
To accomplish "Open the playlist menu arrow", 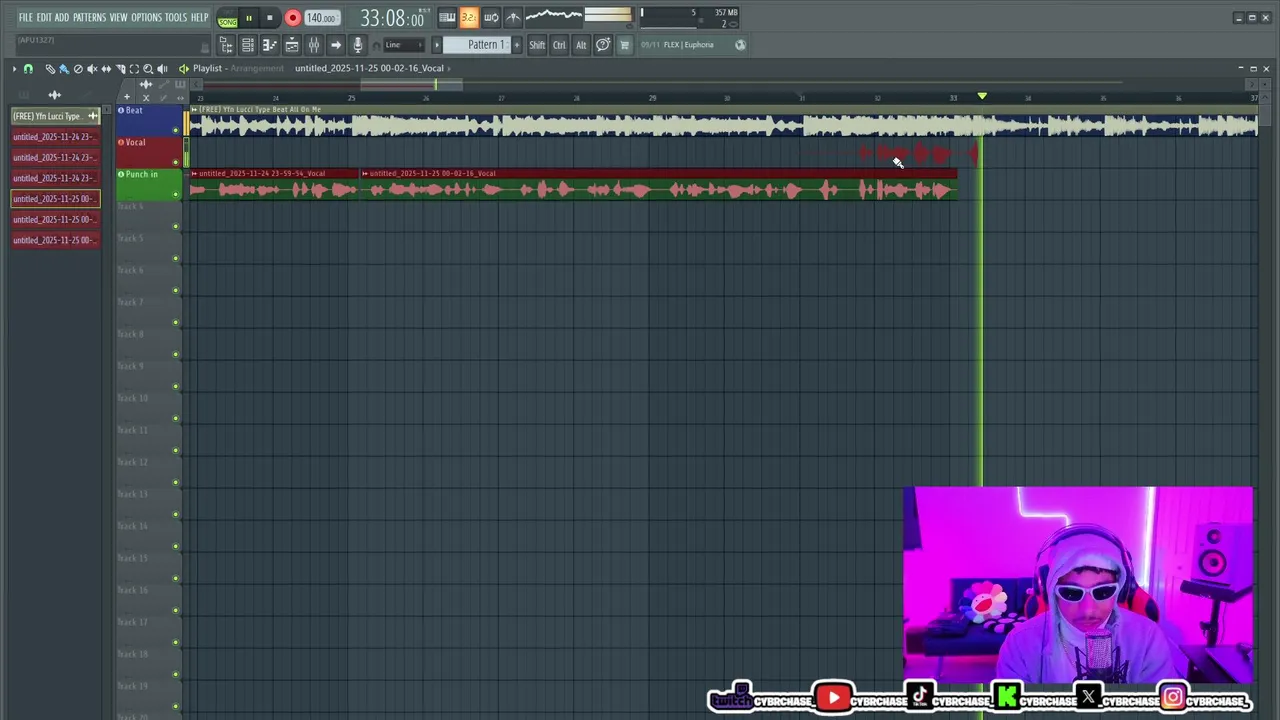I will coord(14,69).
